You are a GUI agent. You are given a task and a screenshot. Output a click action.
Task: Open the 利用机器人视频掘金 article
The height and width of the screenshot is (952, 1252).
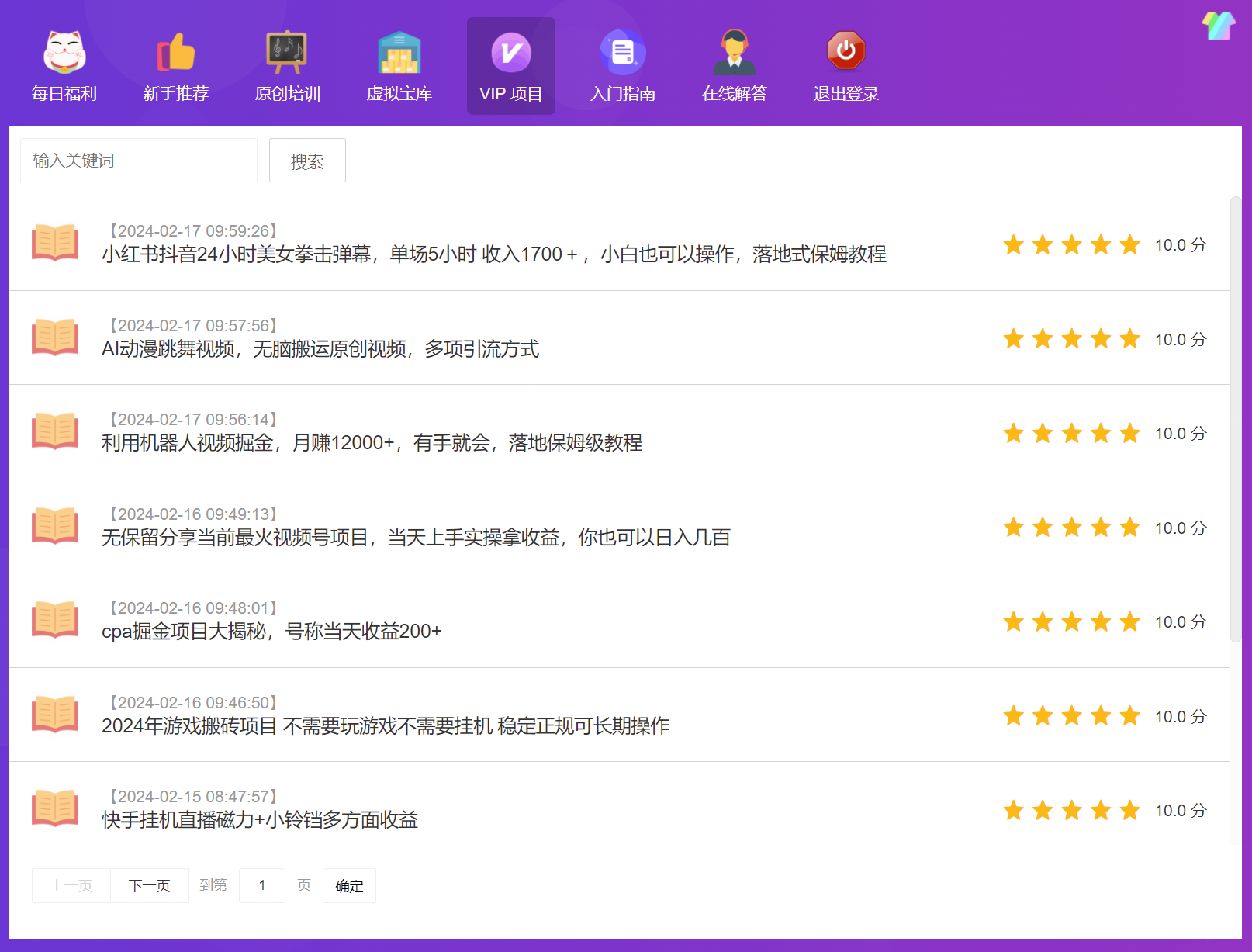(372, 443)
